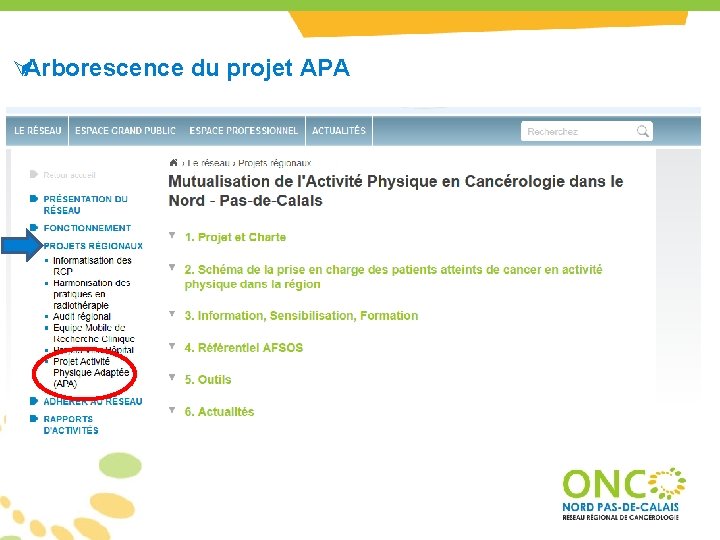Click the Adhérer au réseau bullet icon
The height and width of the screenshot is (540, 720).
pyautogui.click(x=34, y=401)
